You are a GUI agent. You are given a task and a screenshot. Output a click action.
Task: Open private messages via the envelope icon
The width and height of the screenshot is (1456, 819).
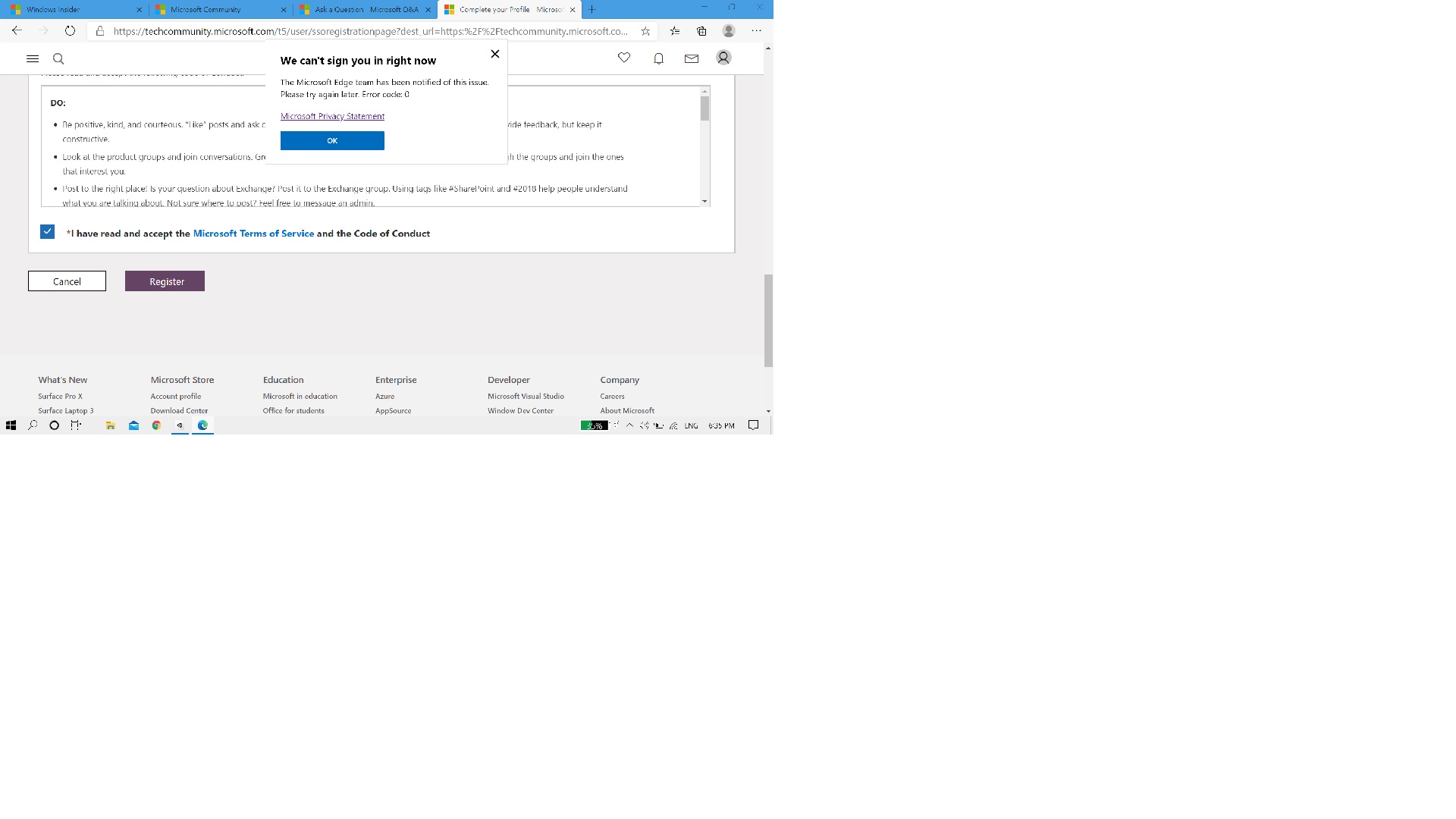[x=691, y=58]
